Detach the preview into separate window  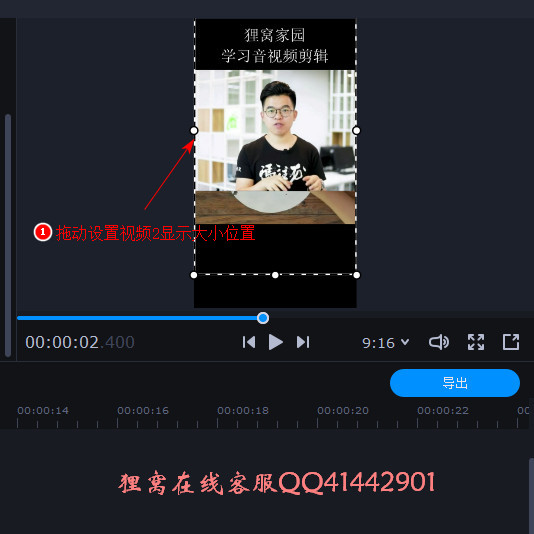(511, 342)
